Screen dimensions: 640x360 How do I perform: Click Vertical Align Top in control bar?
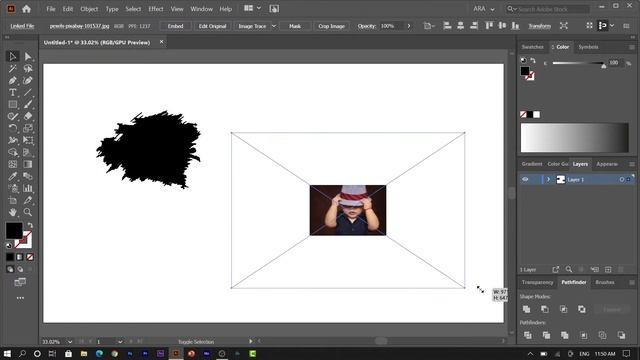point(489,26)
